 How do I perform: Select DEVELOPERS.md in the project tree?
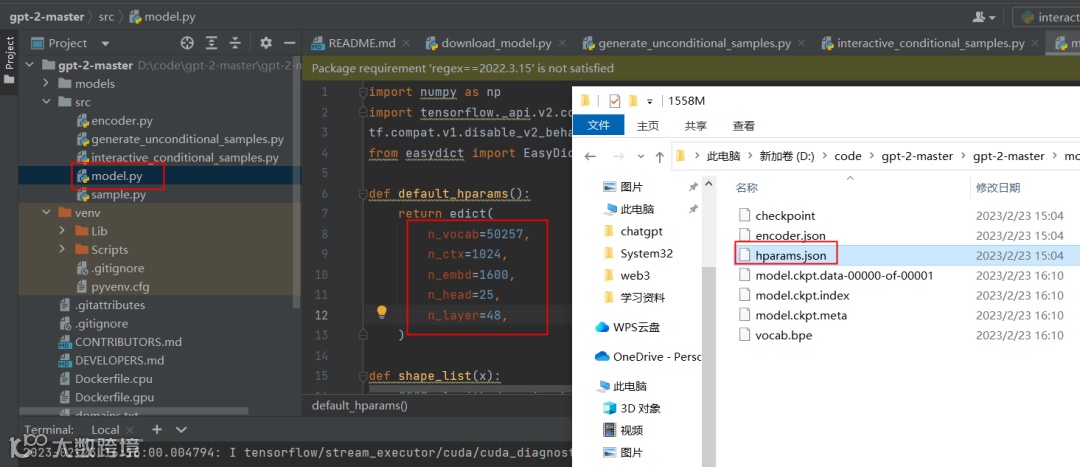click(120, 360)
